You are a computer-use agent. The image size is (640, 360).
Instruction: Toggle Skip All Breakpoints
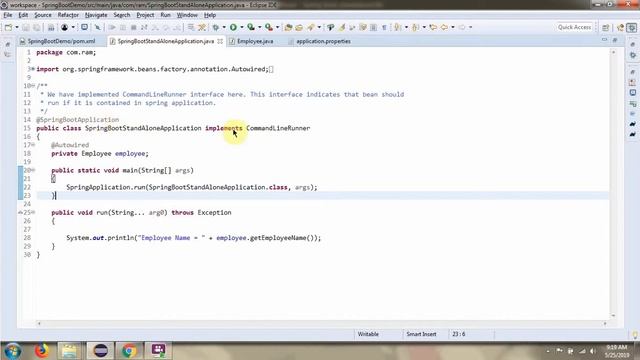[x=98, y=27]
